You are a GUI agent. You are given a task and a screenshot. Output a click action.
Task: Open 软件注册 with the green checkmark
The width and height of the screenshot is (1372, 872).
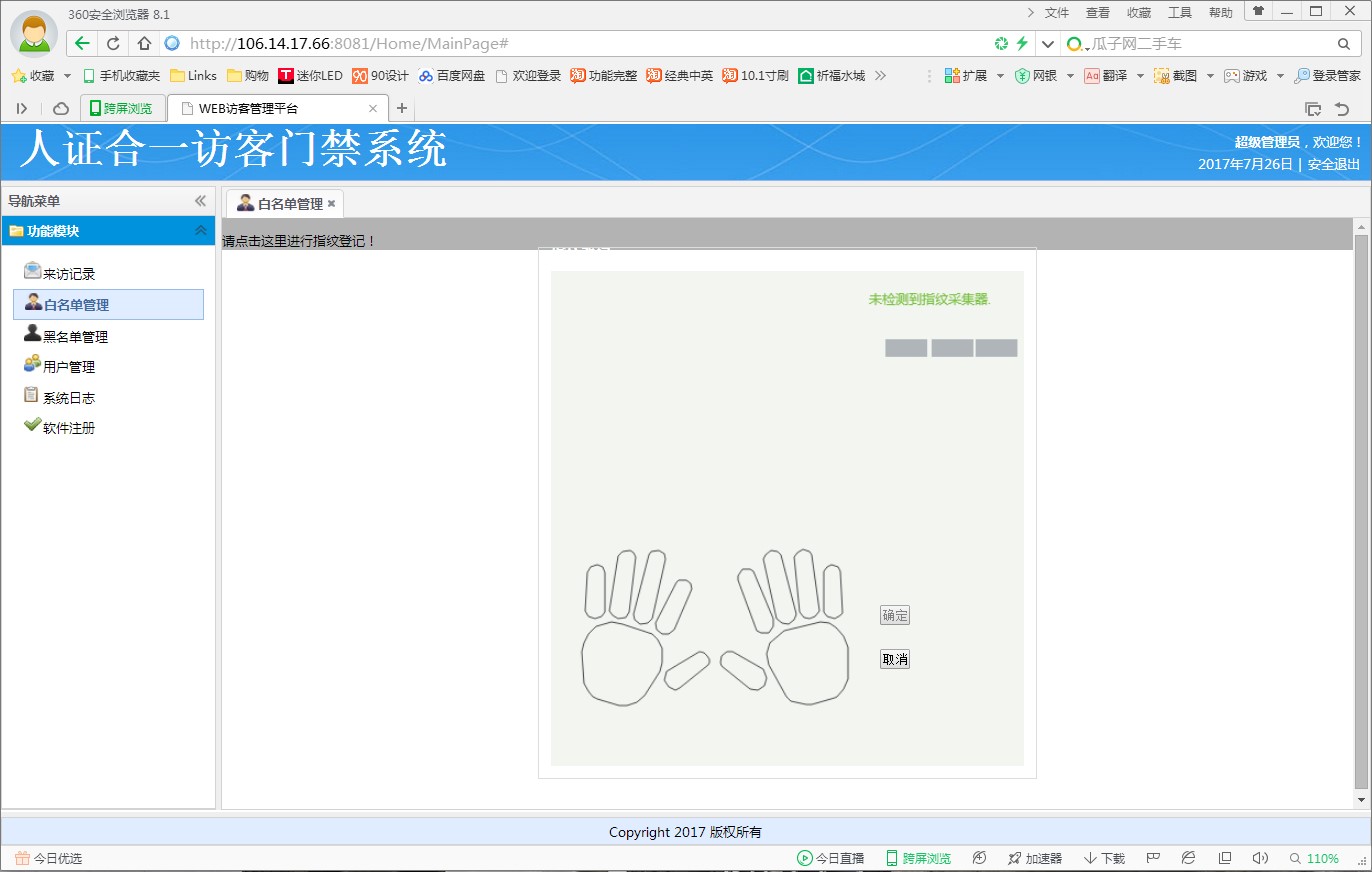pos(68,428)
